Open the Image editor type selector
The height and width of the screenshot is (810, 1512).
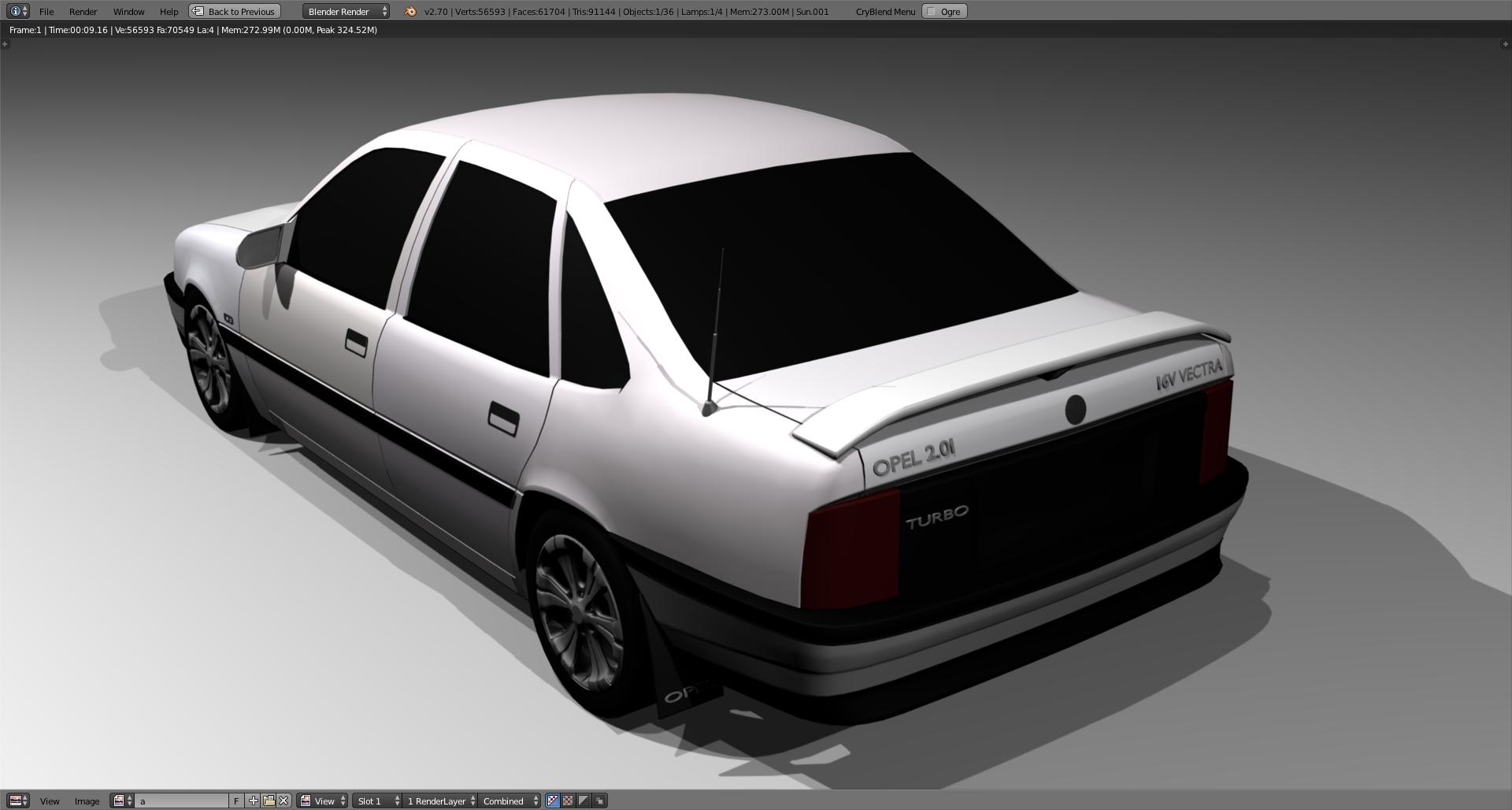click(17, 801)
